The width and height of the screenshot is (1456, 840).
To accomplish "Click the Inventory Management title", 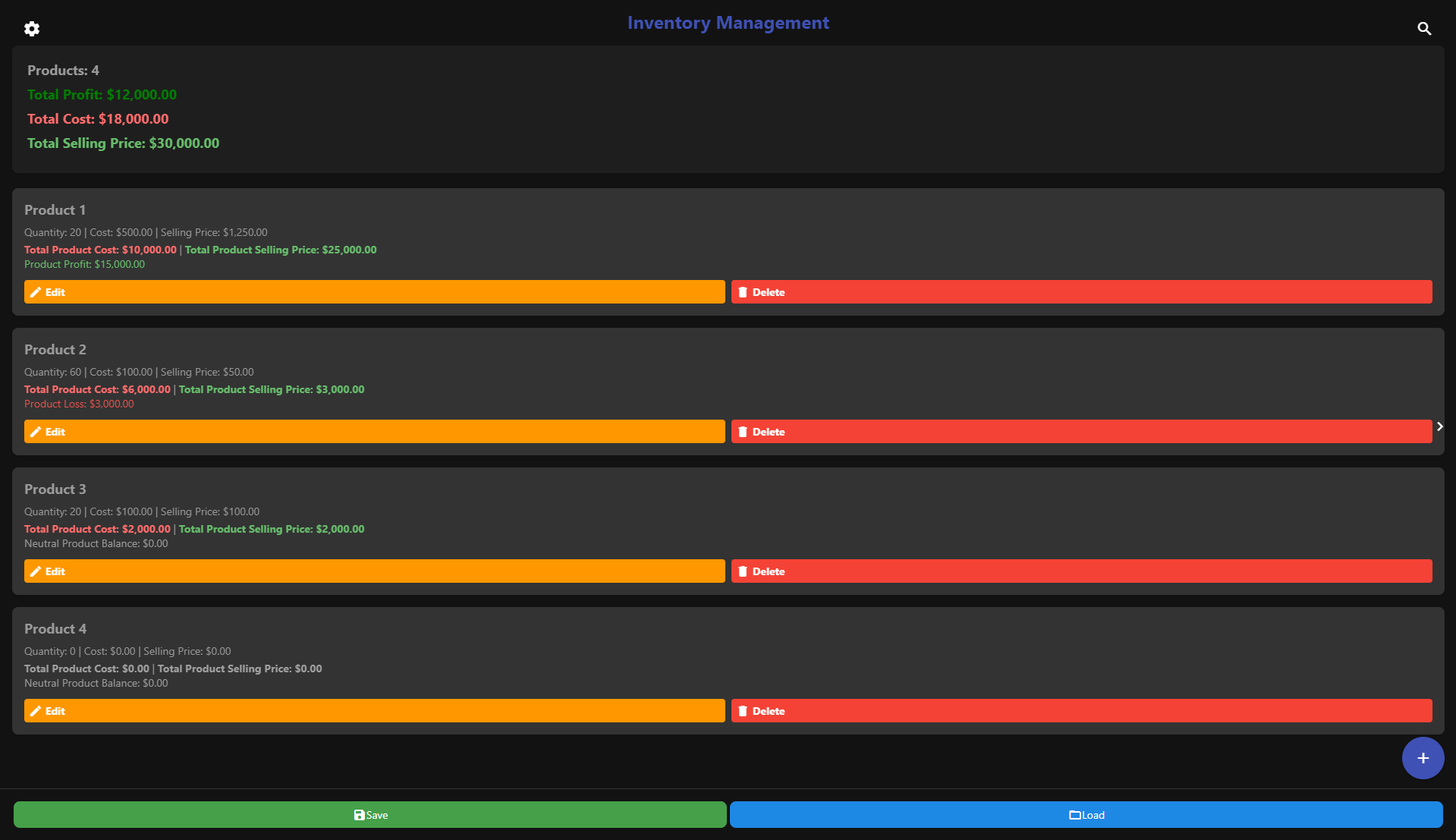I will pos(728,23).
